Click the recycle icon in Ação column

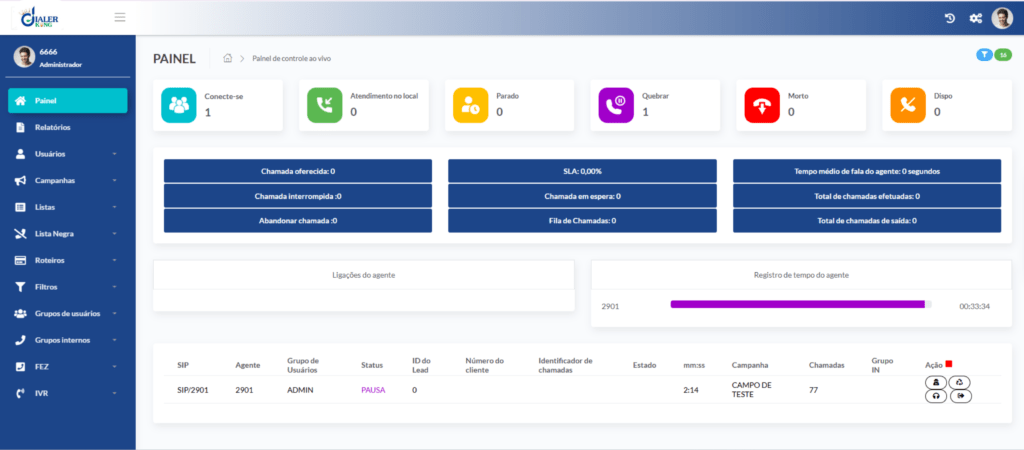pyautogui.click(x=960, y=382)
